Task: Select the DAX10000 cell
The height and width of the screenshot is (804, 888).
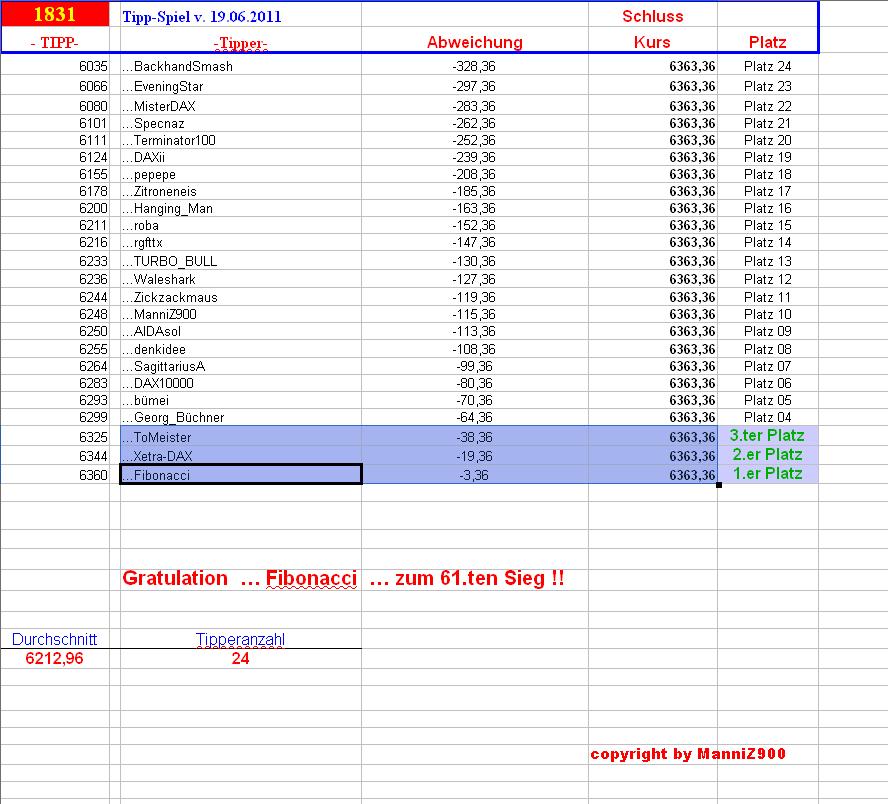Action: pos(241,383)
